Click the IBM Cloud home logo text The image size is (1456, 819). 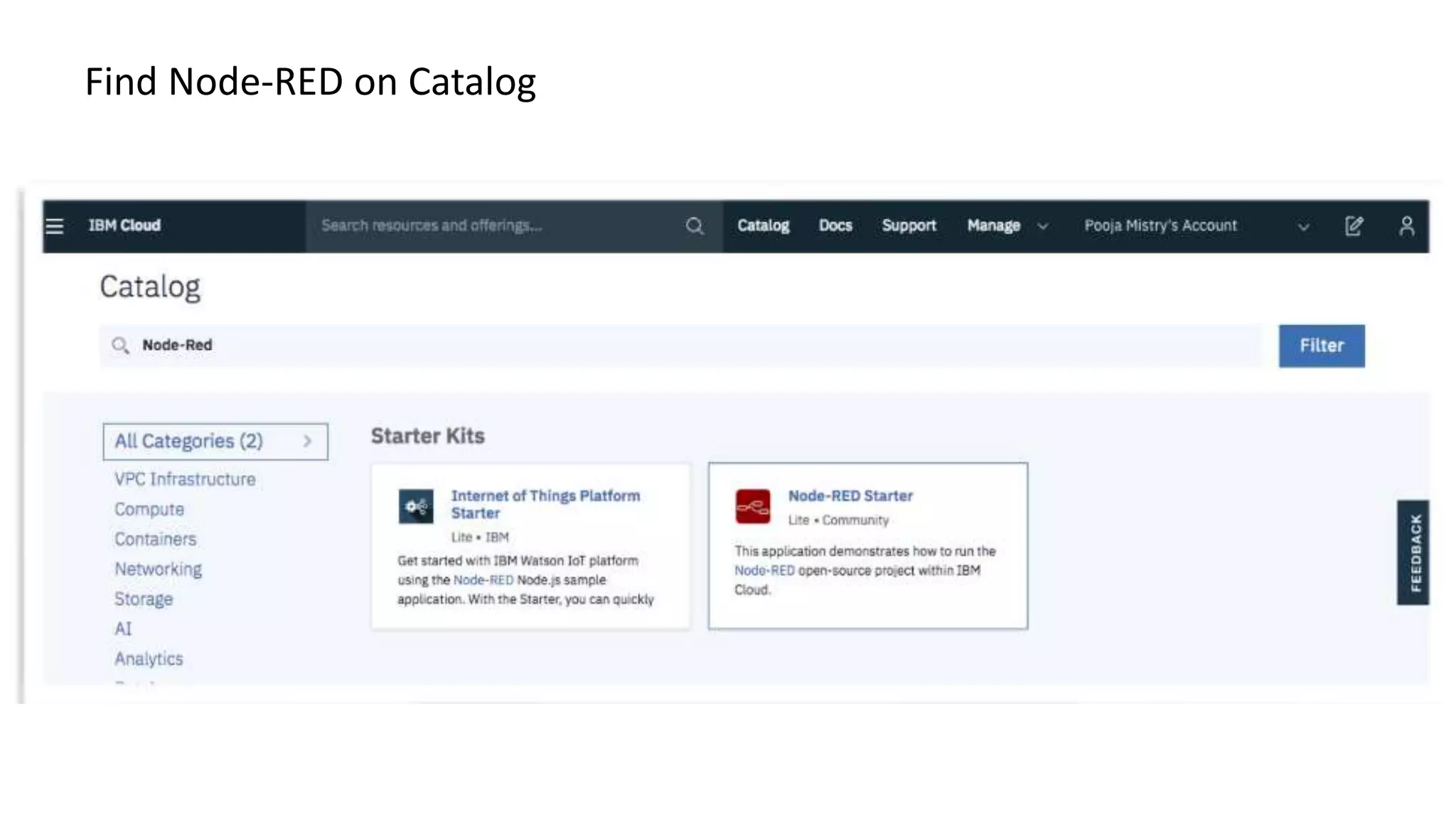(x=124, y=225)
